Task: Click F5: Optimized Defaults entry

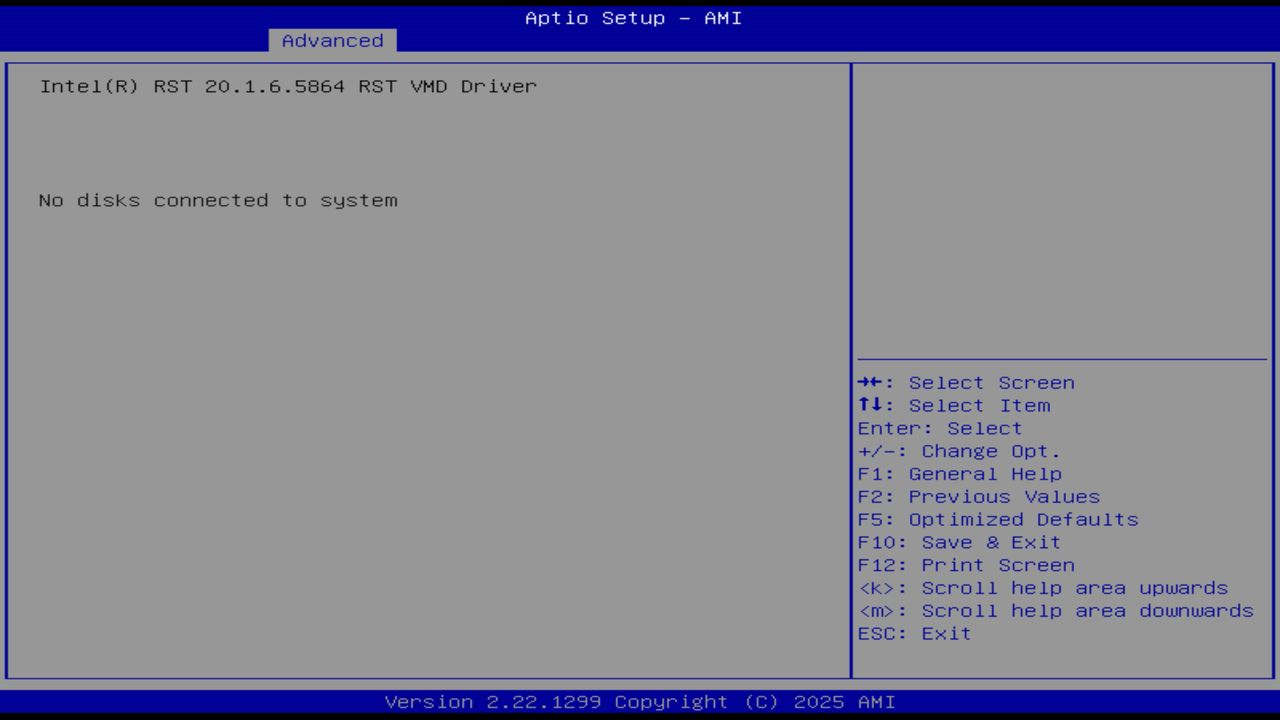Action: (997, 519)
